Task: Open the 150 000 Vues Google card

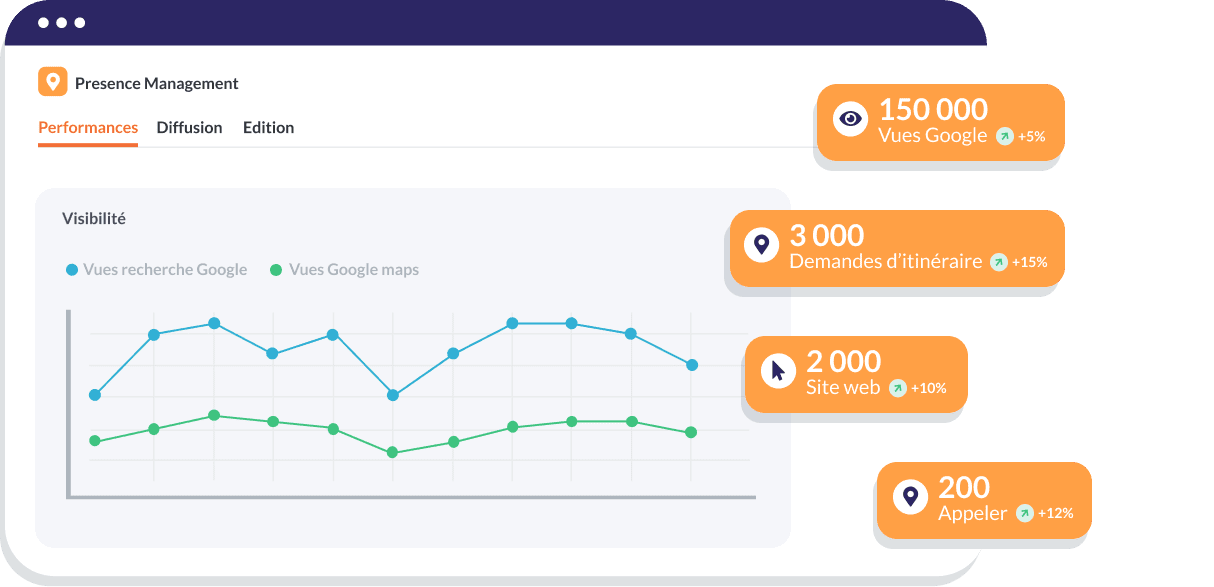Action: 940,122
